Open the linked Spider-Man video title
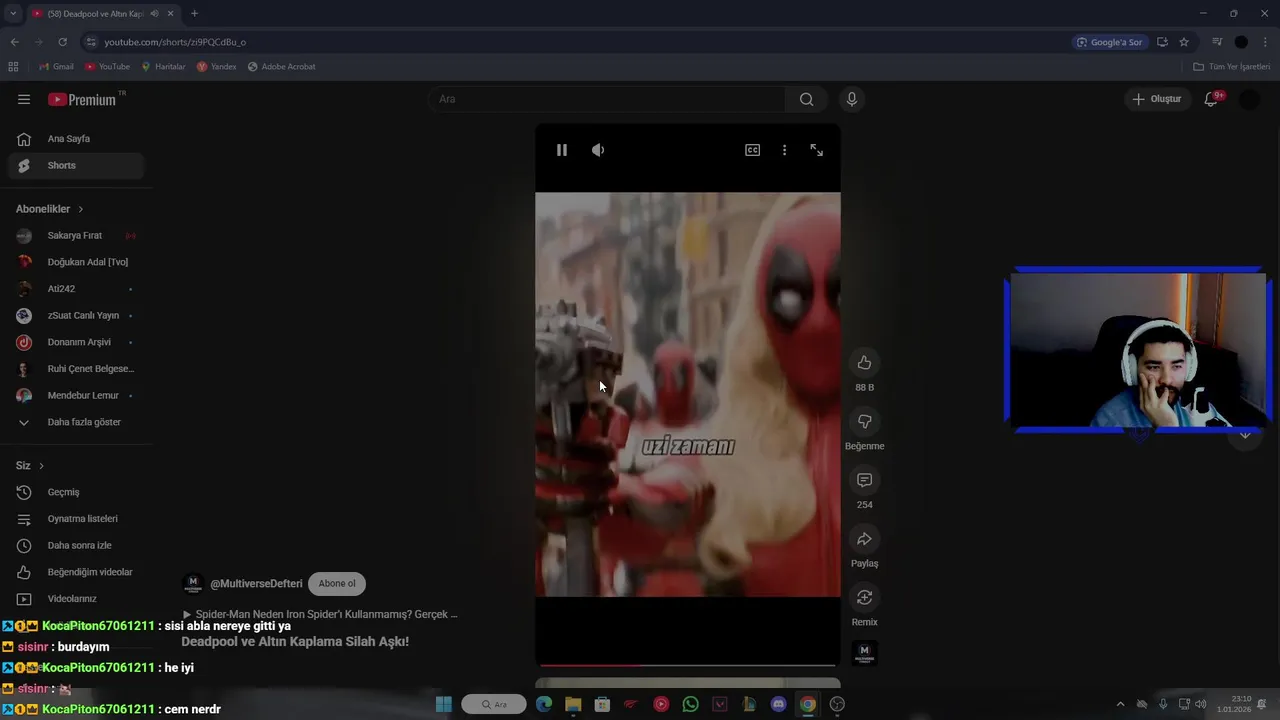Screen dimensions: 1280x720 coord(320,614)
